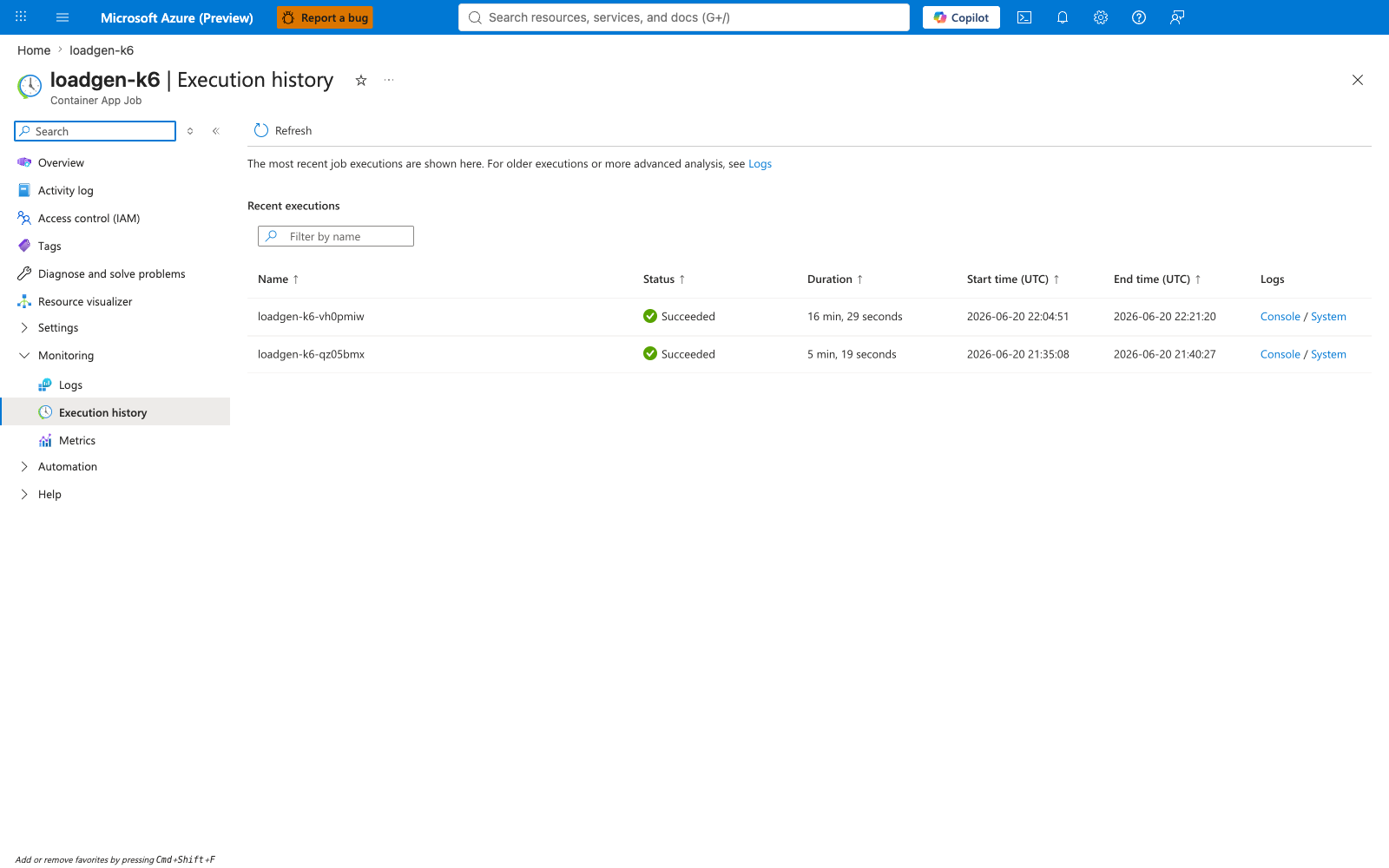The width and height of the screenshot is (1389, 868).
Task: Click the Filter by name field
Action: click(x=336, y=236)
